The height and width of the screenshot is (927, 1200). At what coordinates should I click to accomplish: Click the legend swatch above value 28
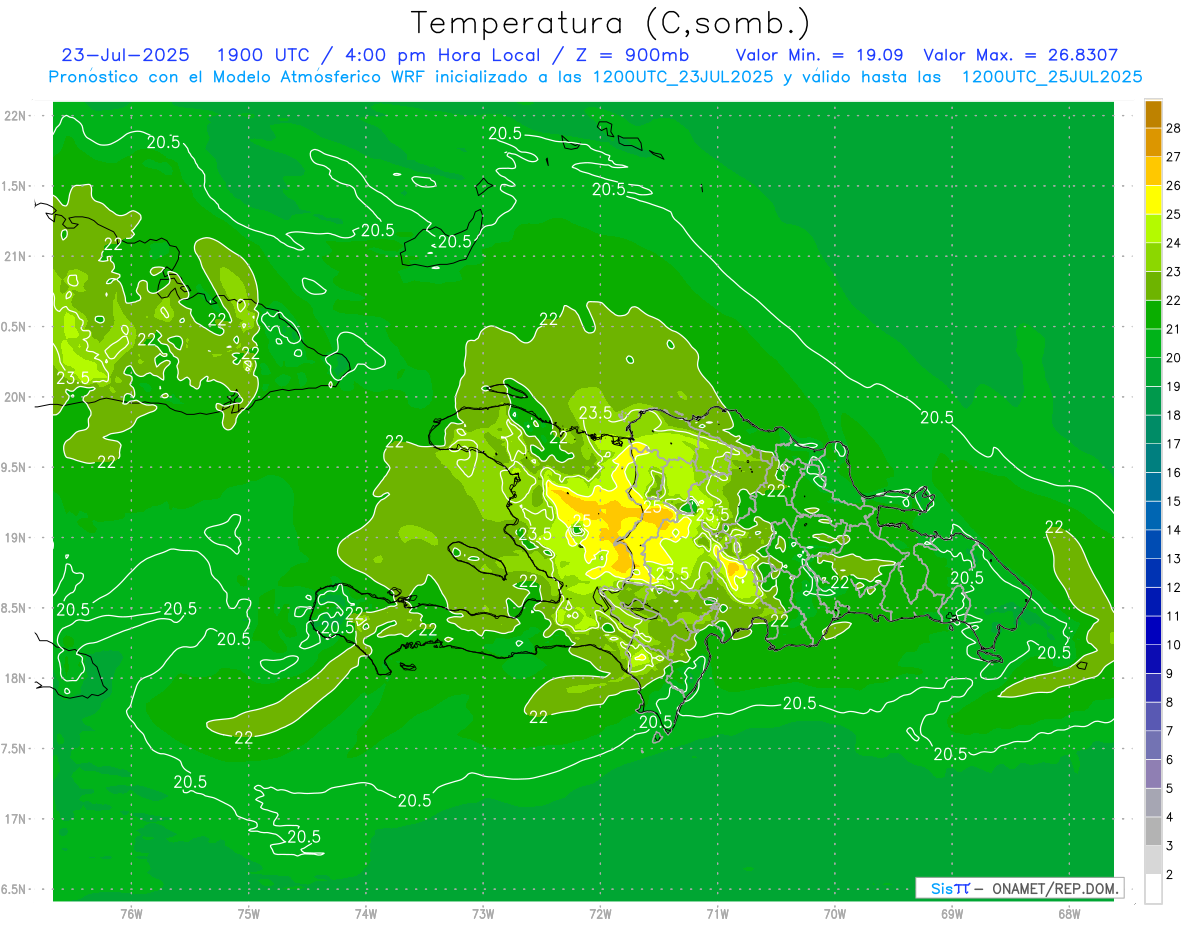click(x=1153, y=114)
